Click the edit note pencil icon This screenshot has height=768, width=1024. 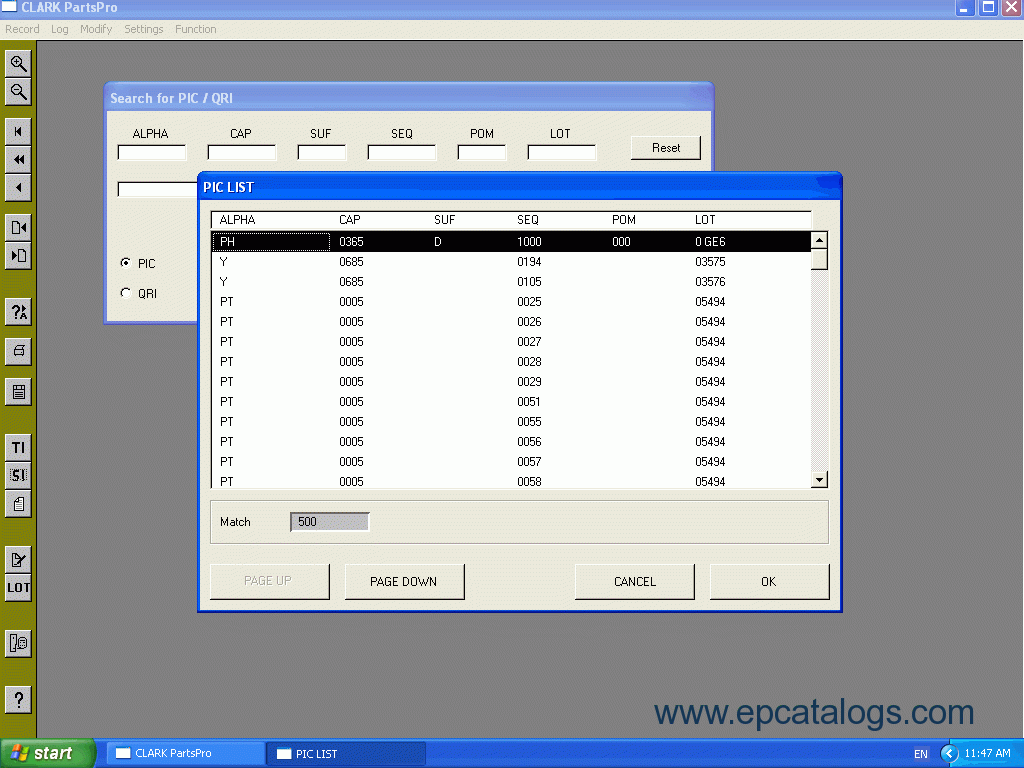point(18,560)
